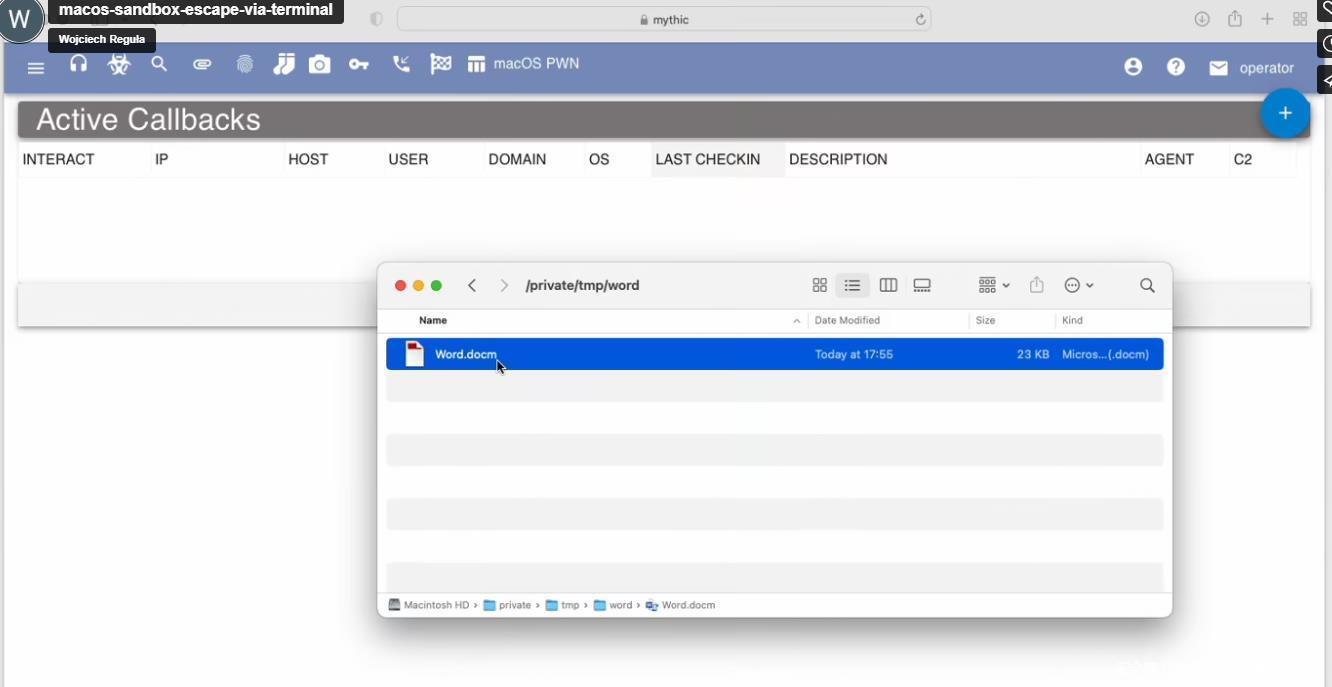1332x687 pixels.
Task: Click the Word.docm document icon
Action: 414,354
